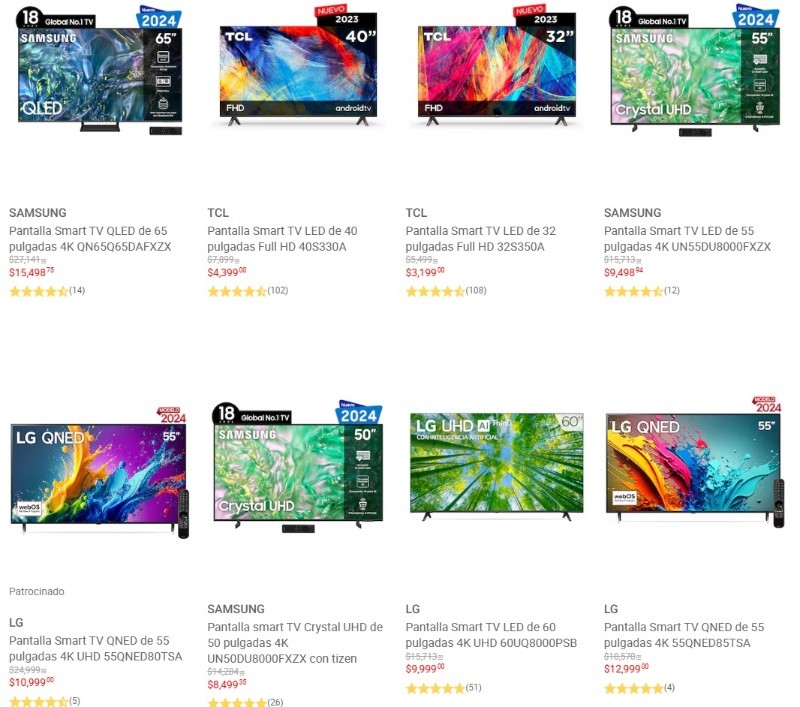Open the 55QNED85TSA product title

684,635
